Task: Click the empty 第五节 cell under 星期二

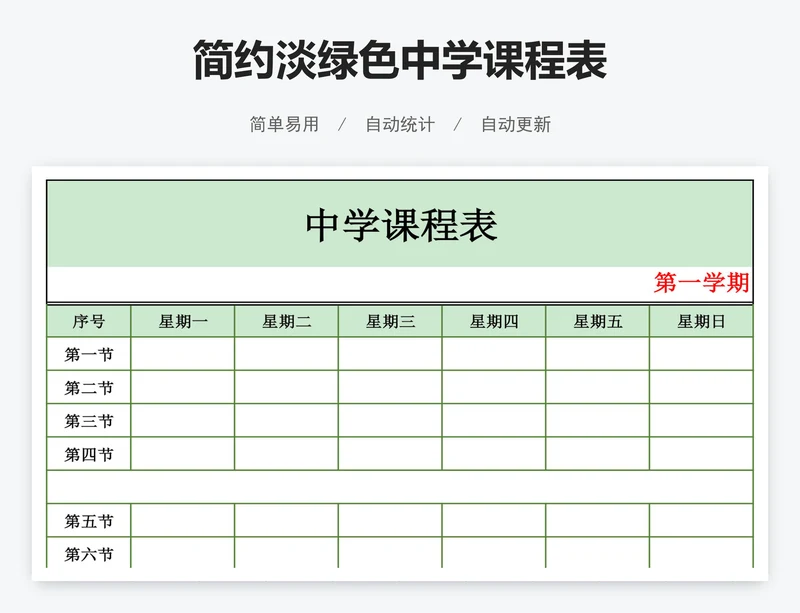Action: tap(286, 521)
